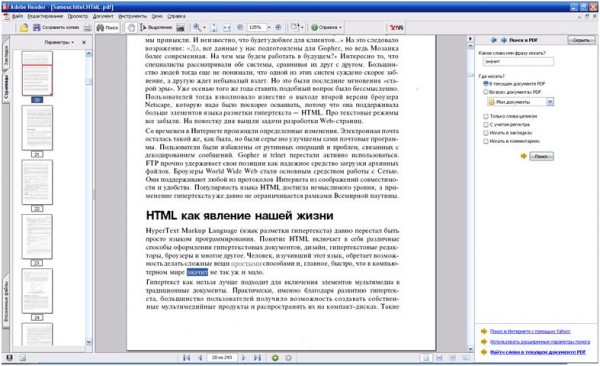Go to the last page button
The image size is (600, 366).
pos(258,358)
